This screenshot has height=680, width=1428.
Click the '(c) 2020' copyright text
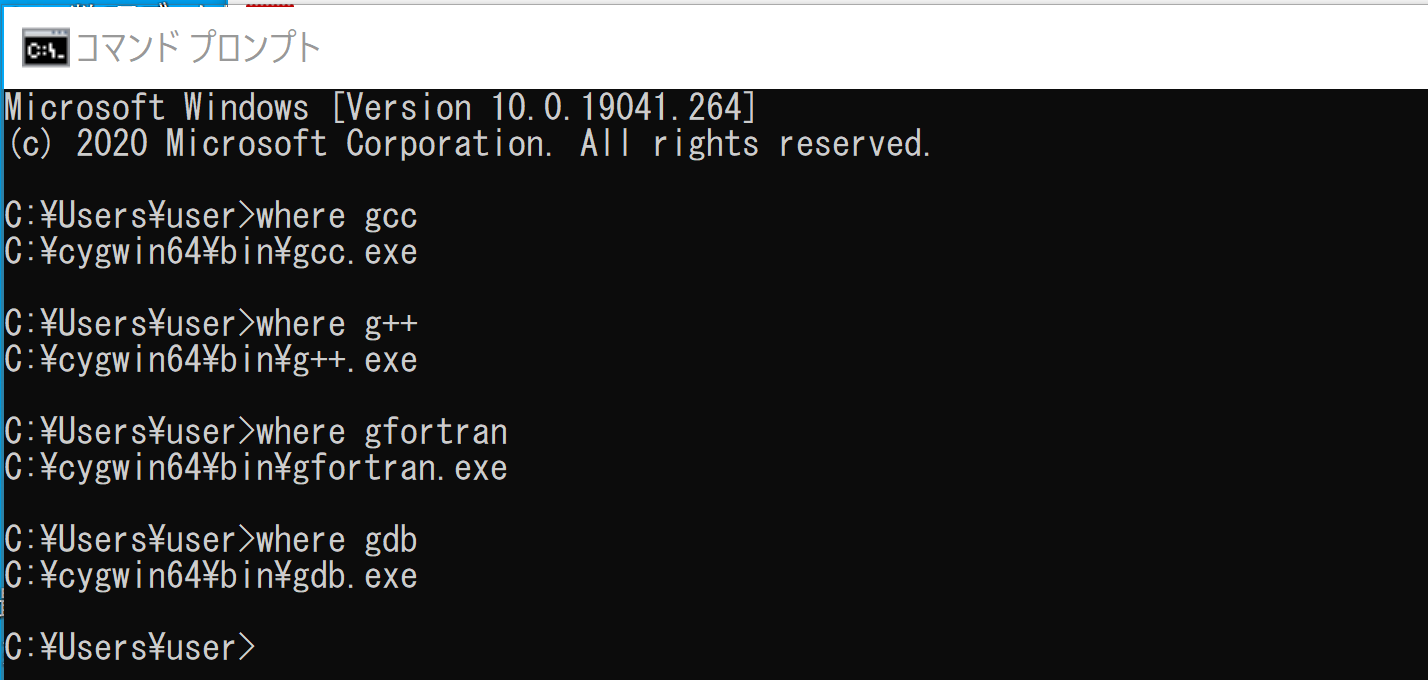(x=76, y=144)
